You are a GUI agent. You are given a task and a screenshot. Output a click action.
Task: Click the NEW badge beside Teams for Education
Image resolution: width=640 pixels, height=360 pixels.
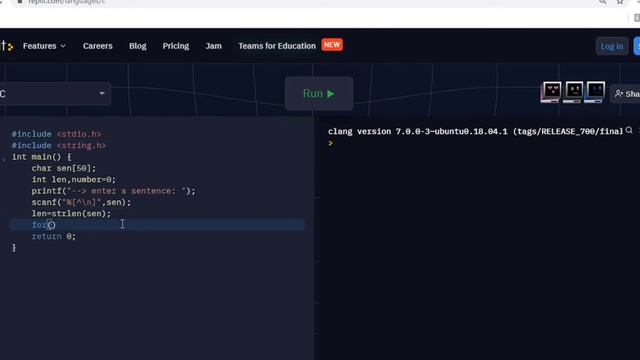click(332, 45)
